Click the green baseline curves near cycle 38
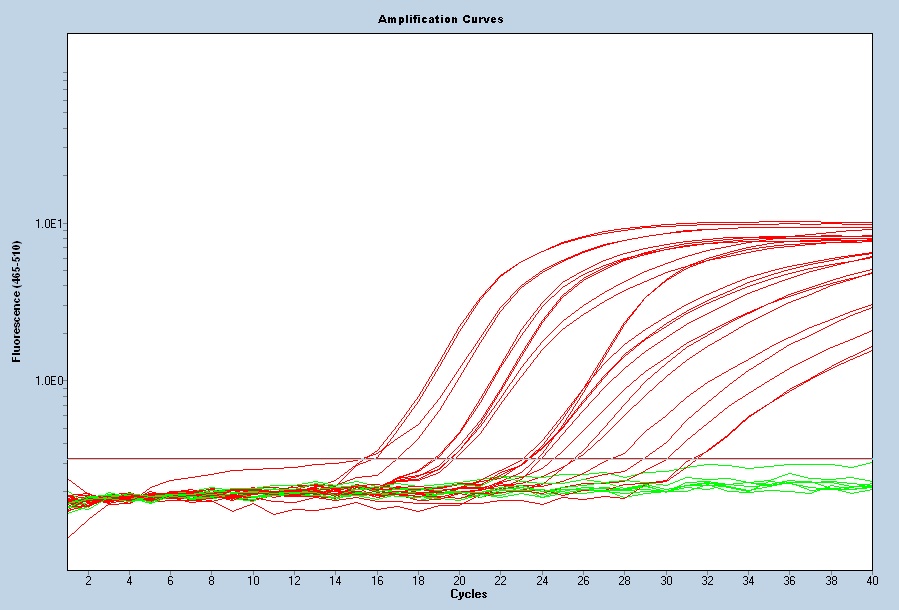The height and width of the screenshot is (610, 899). point(831,484)
